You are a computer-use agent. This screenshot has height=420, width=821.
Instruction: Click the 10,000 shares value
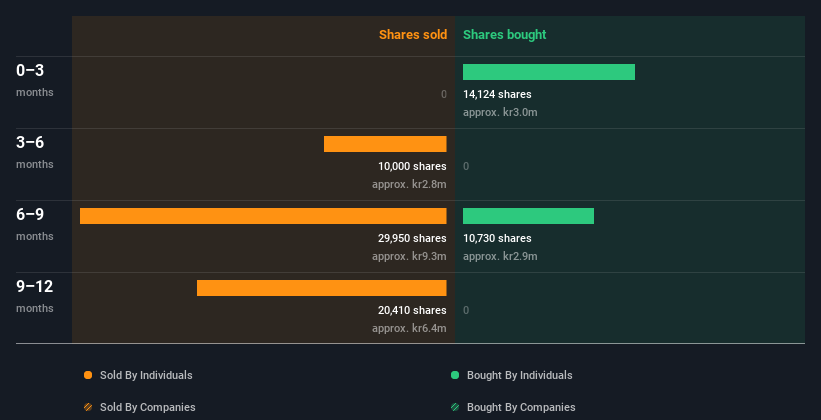click(412, 167)
